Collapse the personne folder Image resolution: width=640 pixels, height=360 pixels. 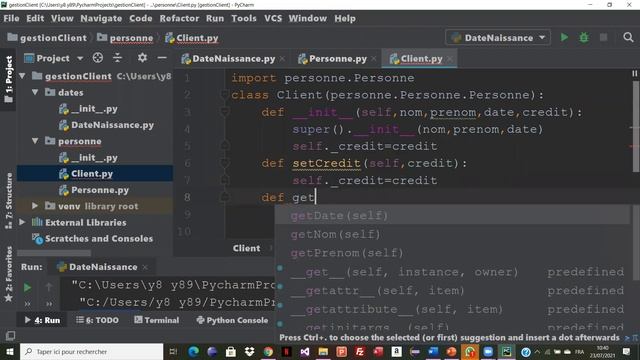tap(36, 141)
